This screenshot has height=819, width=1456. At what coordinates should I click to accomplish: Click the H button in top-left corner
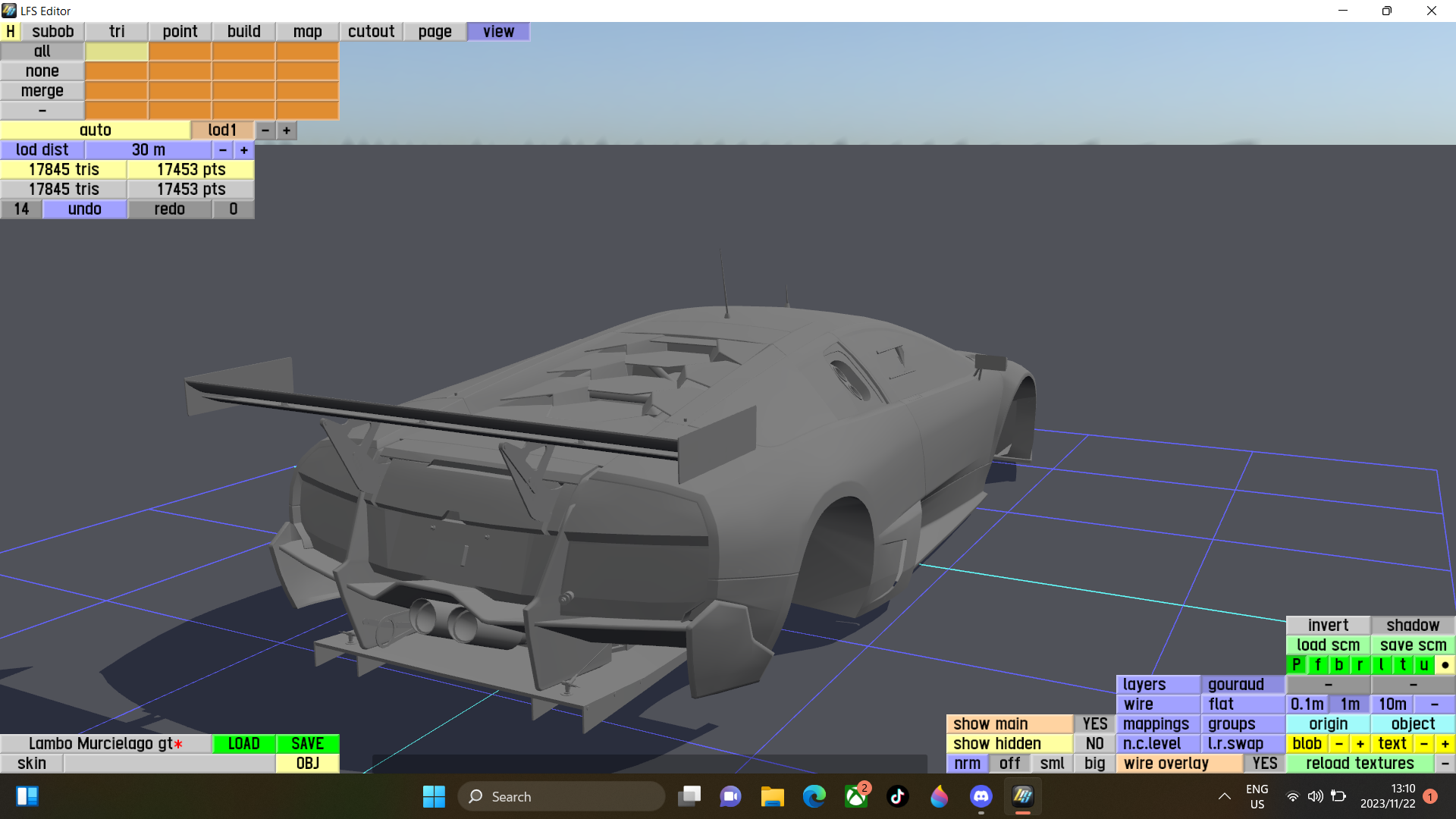pyautogui.click(x=11, y=31)
